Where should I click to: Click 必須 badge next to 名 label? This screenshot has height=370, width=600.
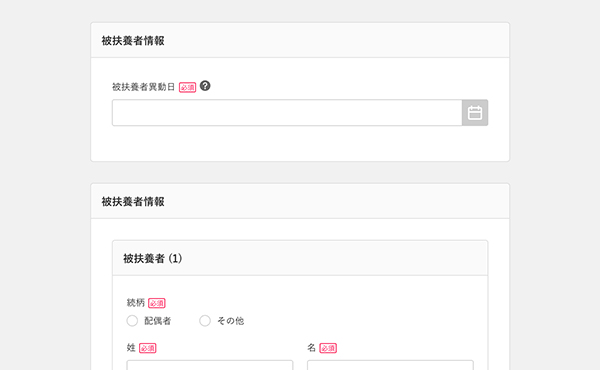point(328,348)
